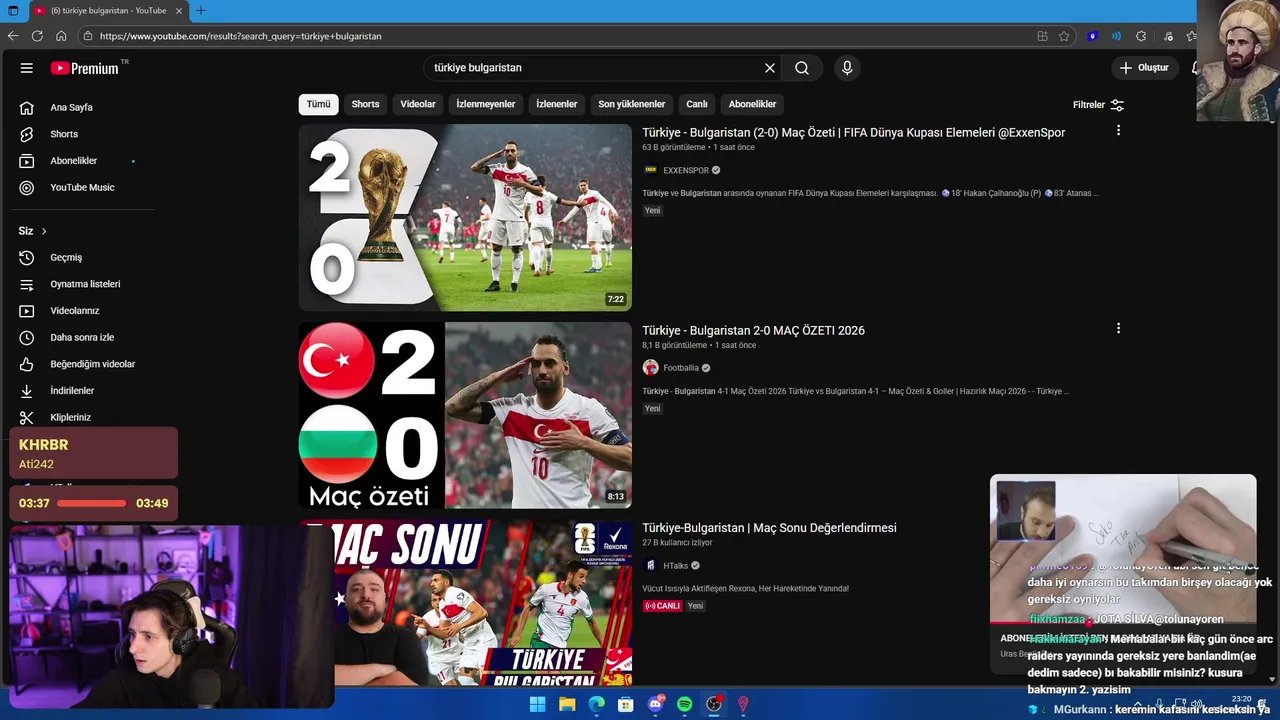Open Türkiye-Bulgaristan Maç Sonu Değerlendirmesi title

[769, 528]
